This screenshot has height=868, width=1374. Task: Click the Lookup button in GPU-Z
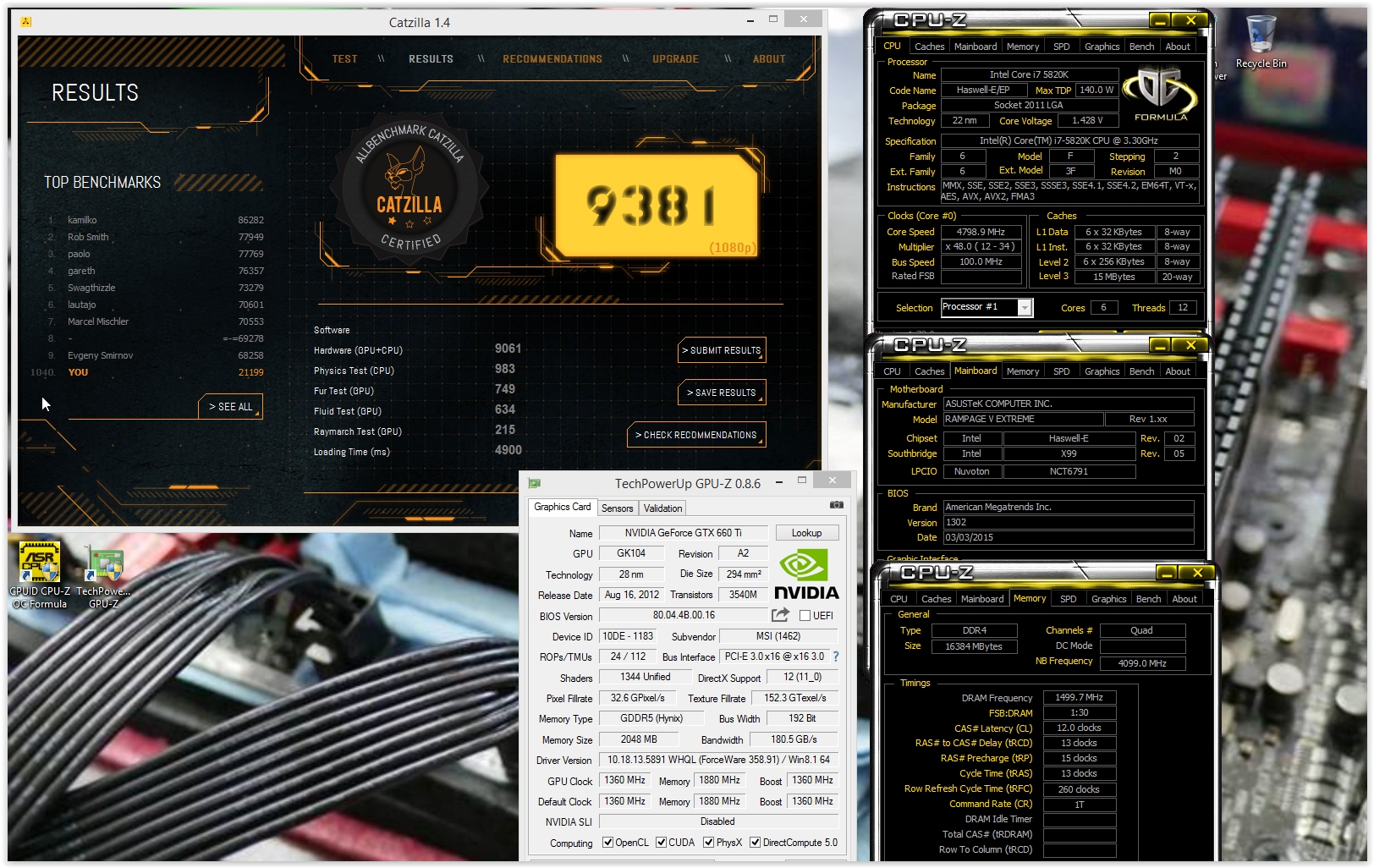806,533
